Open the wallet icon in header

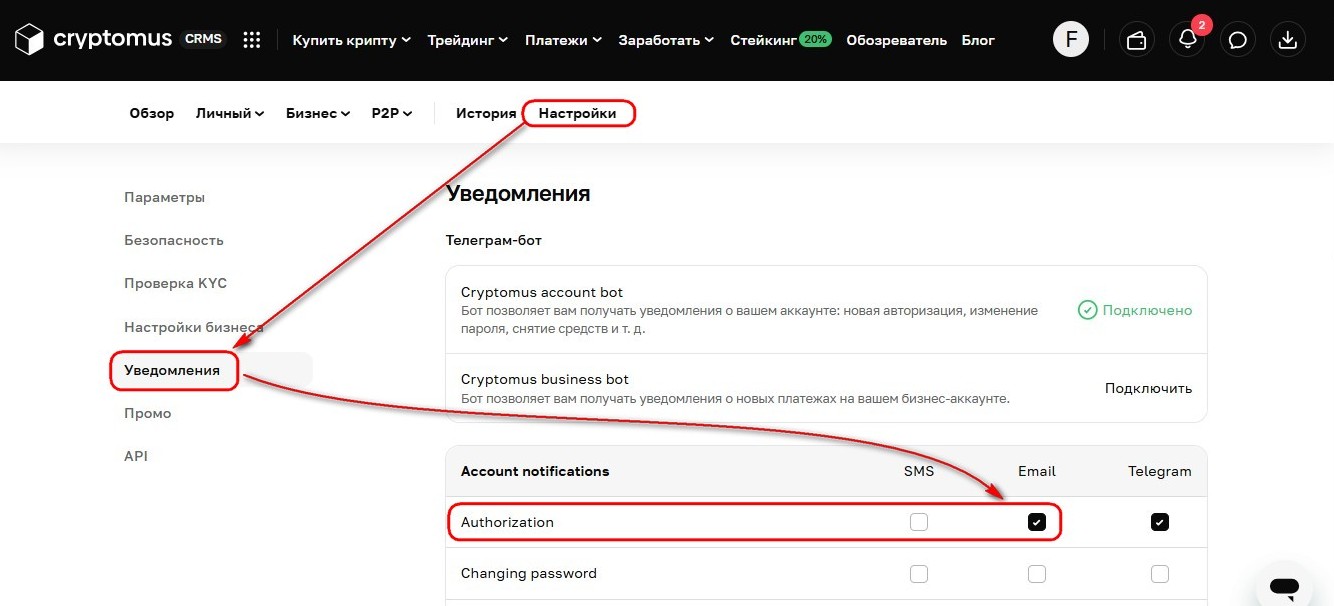1136,40
